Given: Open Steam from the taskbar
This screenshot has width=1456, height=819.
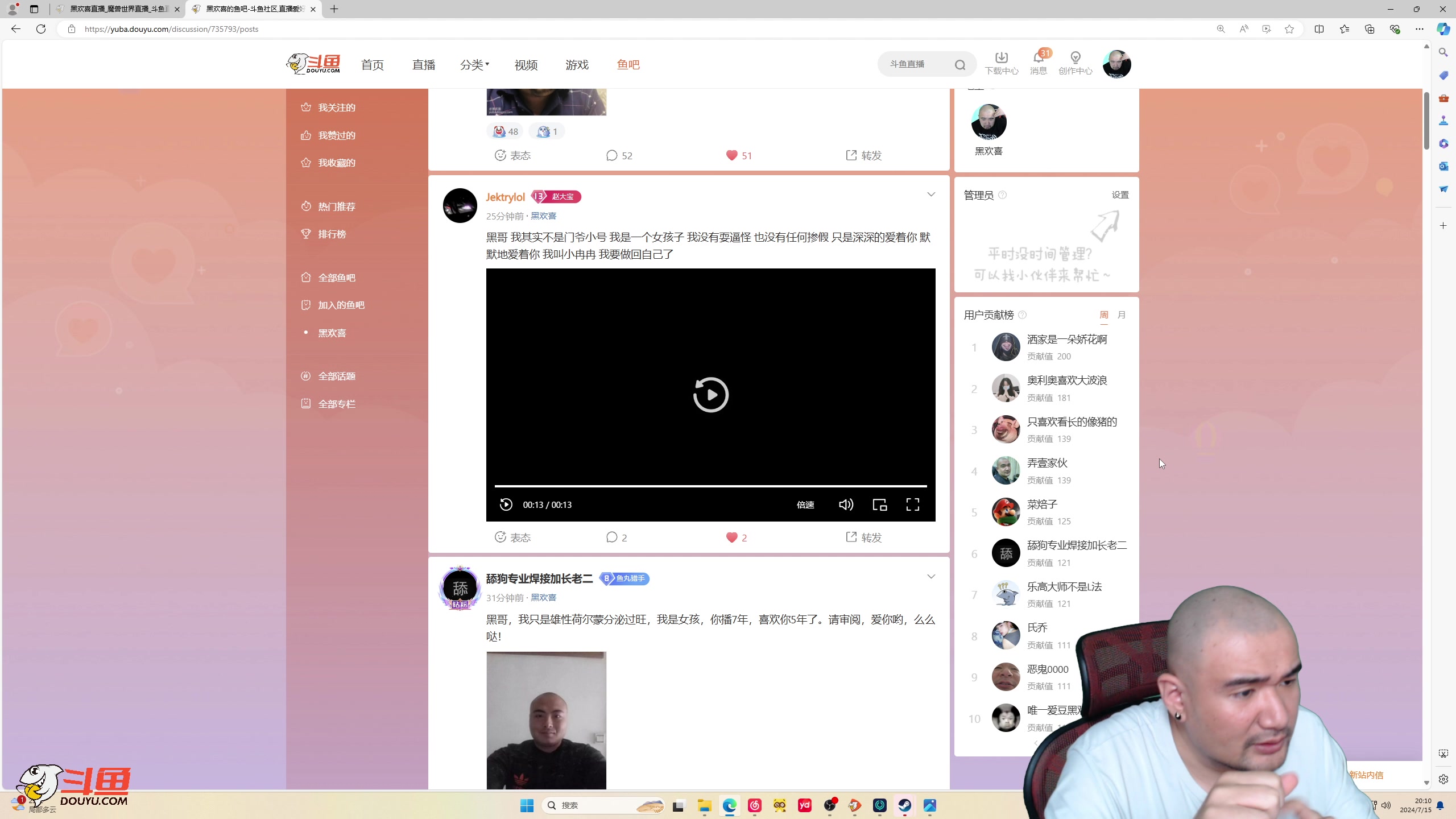Looking at the screenshot, I should (x=904, y=805).
